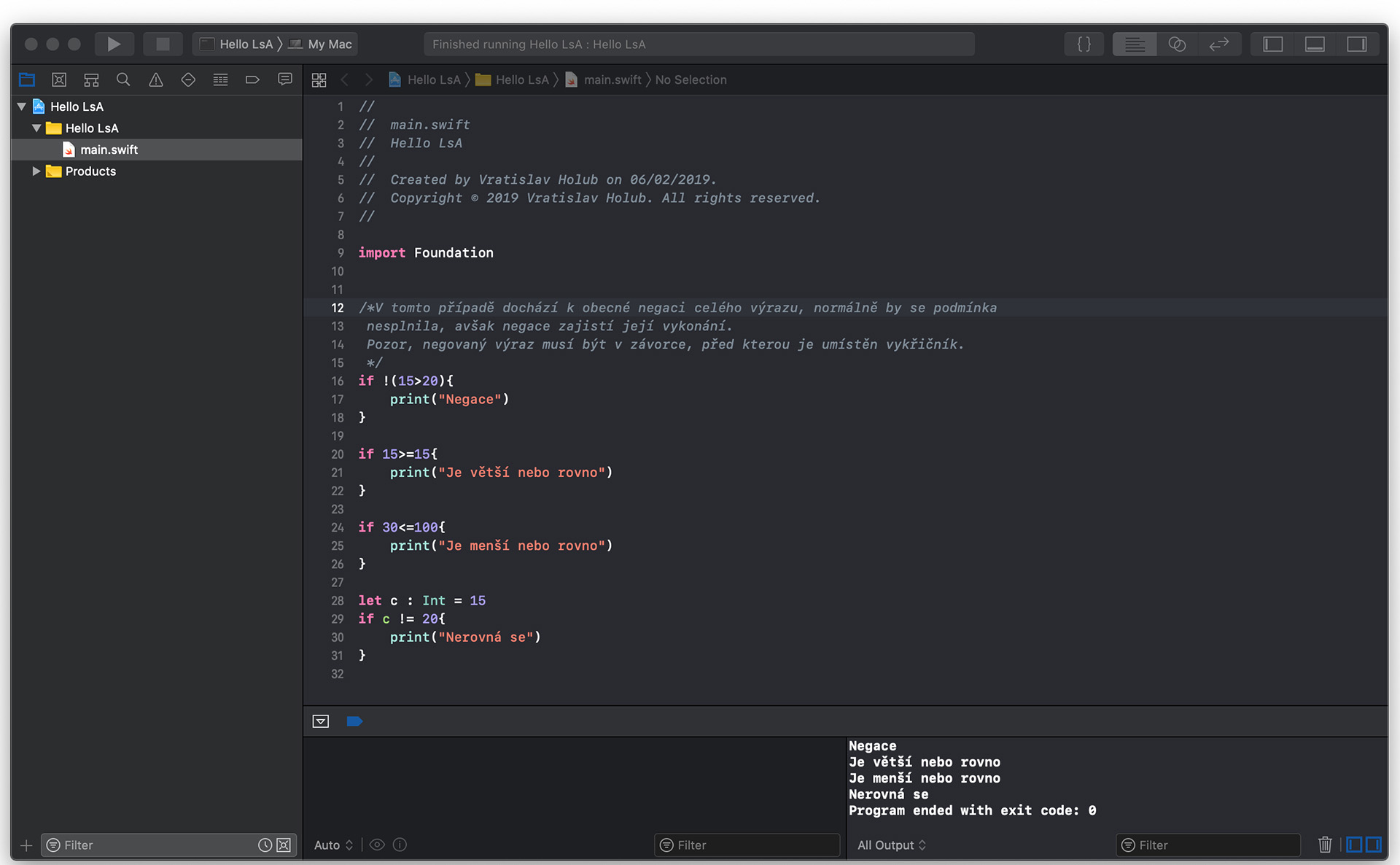Open the Source Control navigator icon
The image size is (1400, 865).
click(x=59, y=79)
